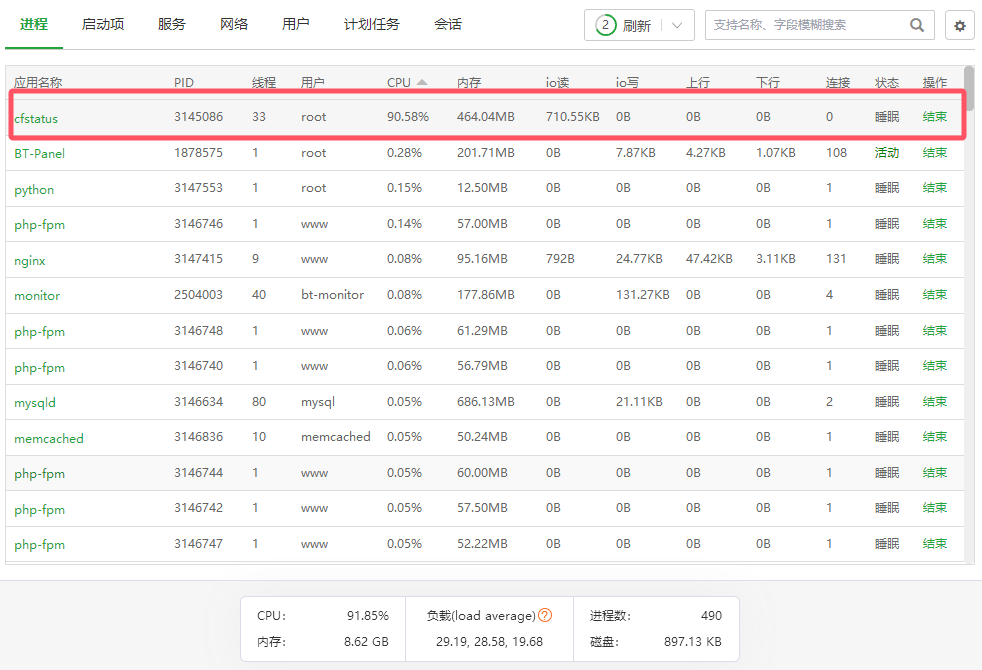Sort by the 下行 column header
982x670 pixels.
[x=768, y=82]
